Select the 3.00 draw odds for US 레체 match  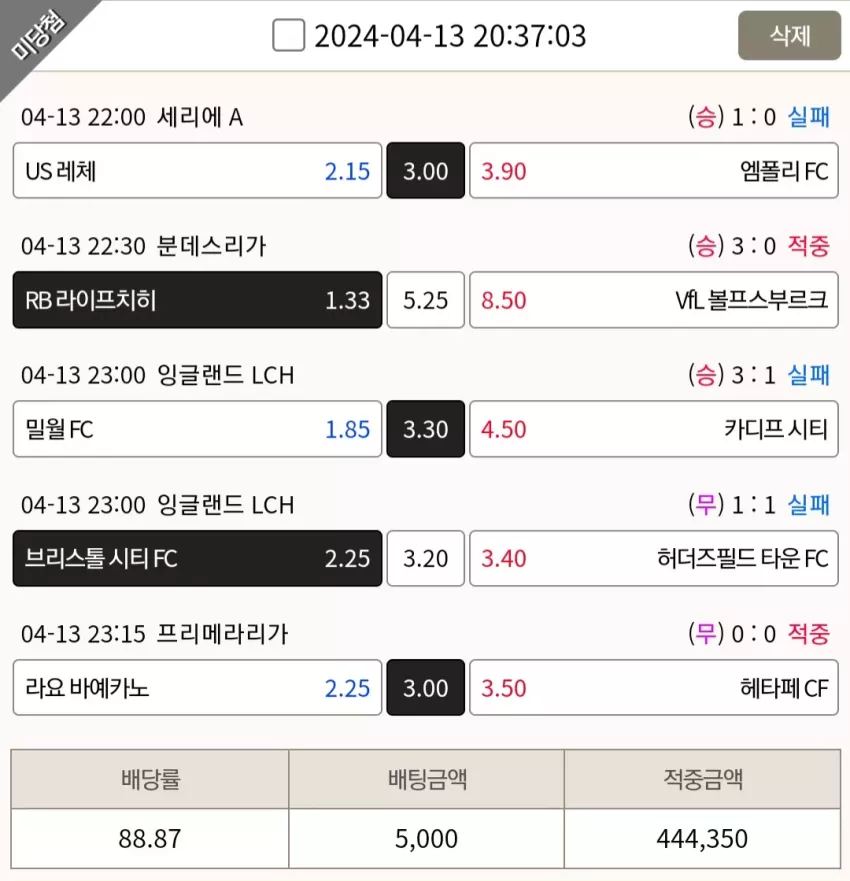426,170
